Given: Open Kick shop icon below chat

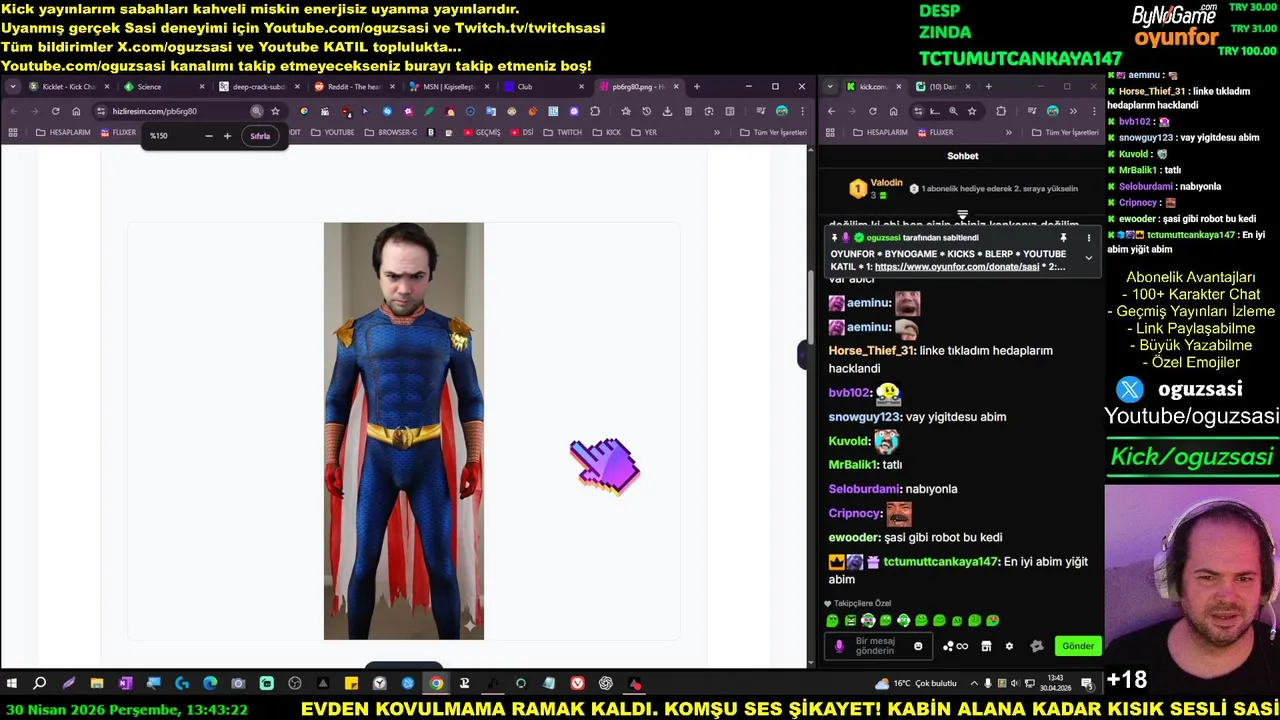Looking at the screenshot, I should [x=986, y=646].
